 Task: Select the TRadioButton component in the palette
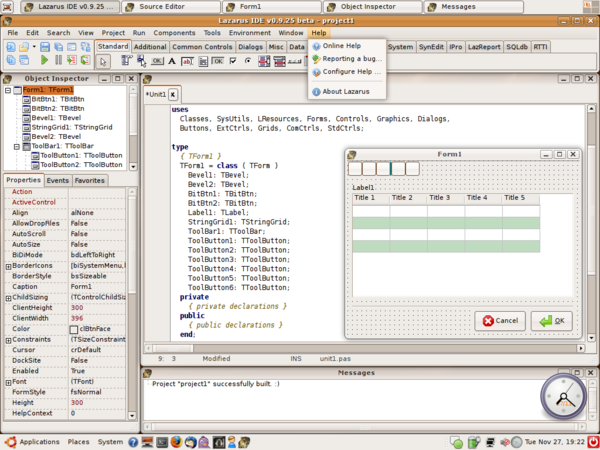(x=248, y=61)
